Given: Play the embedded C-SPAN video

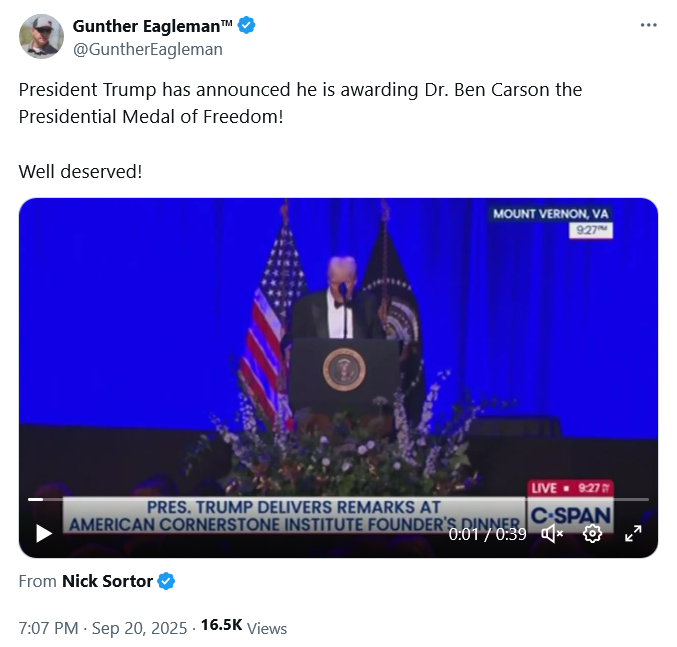Looking at the screenshot, I should coord(44,533).
